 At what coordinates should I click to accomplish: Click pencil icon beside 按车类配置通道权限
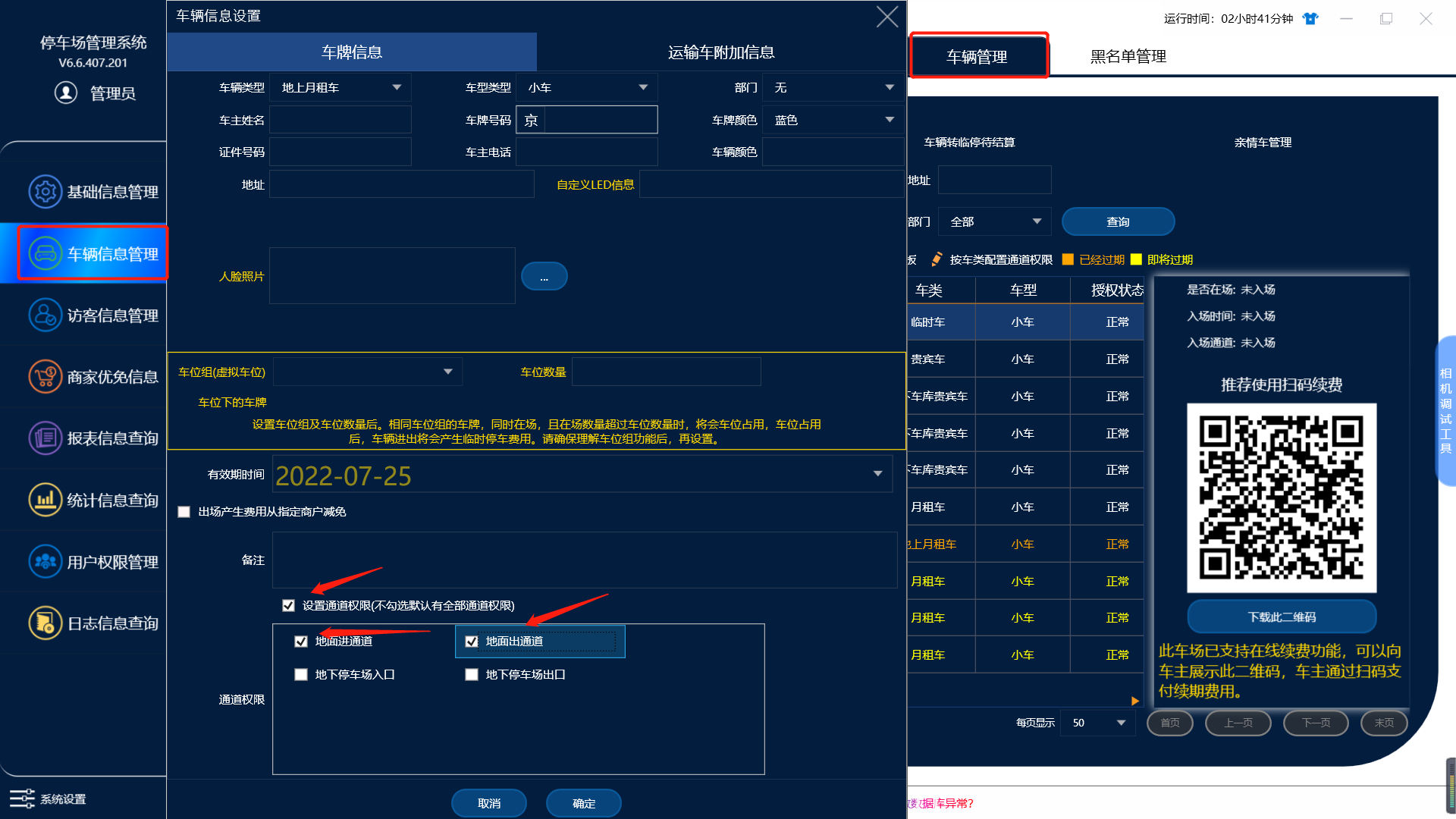click(x=937, y=259)
